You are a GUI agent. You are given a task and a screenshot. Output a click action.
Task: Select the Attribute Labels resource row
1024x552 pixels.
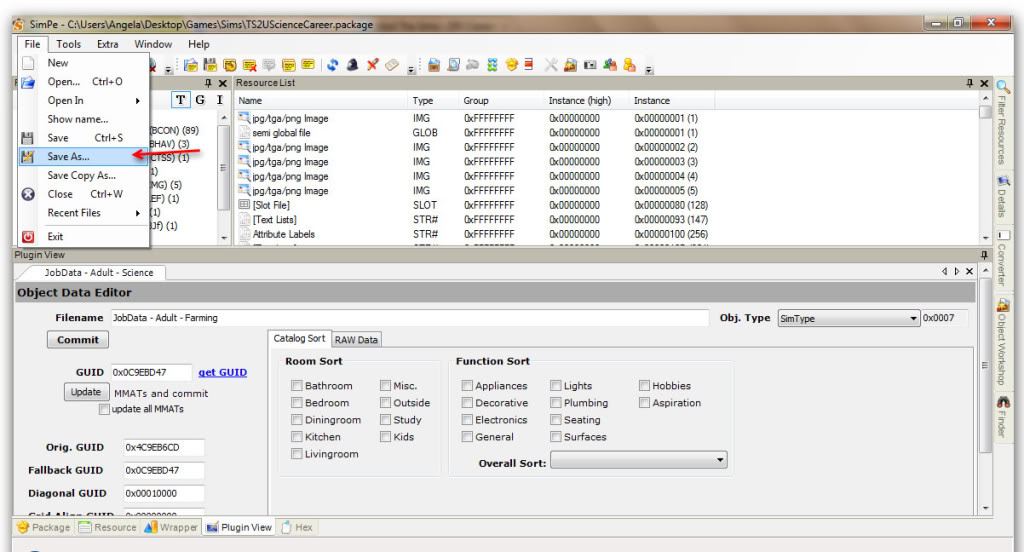click(x=473, y=234)
